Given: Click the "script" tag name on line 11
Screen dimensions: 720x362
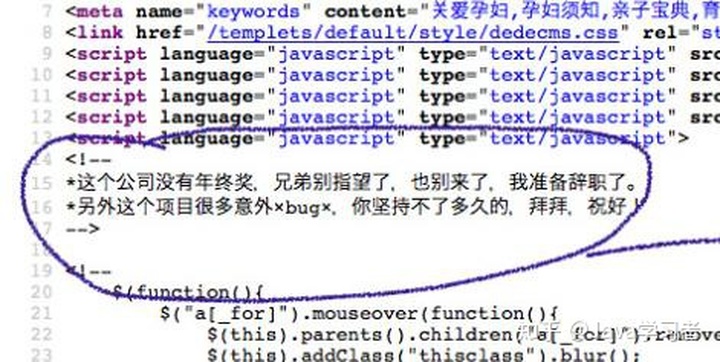Looking at the screenshot, I should (x=112, y=96).
